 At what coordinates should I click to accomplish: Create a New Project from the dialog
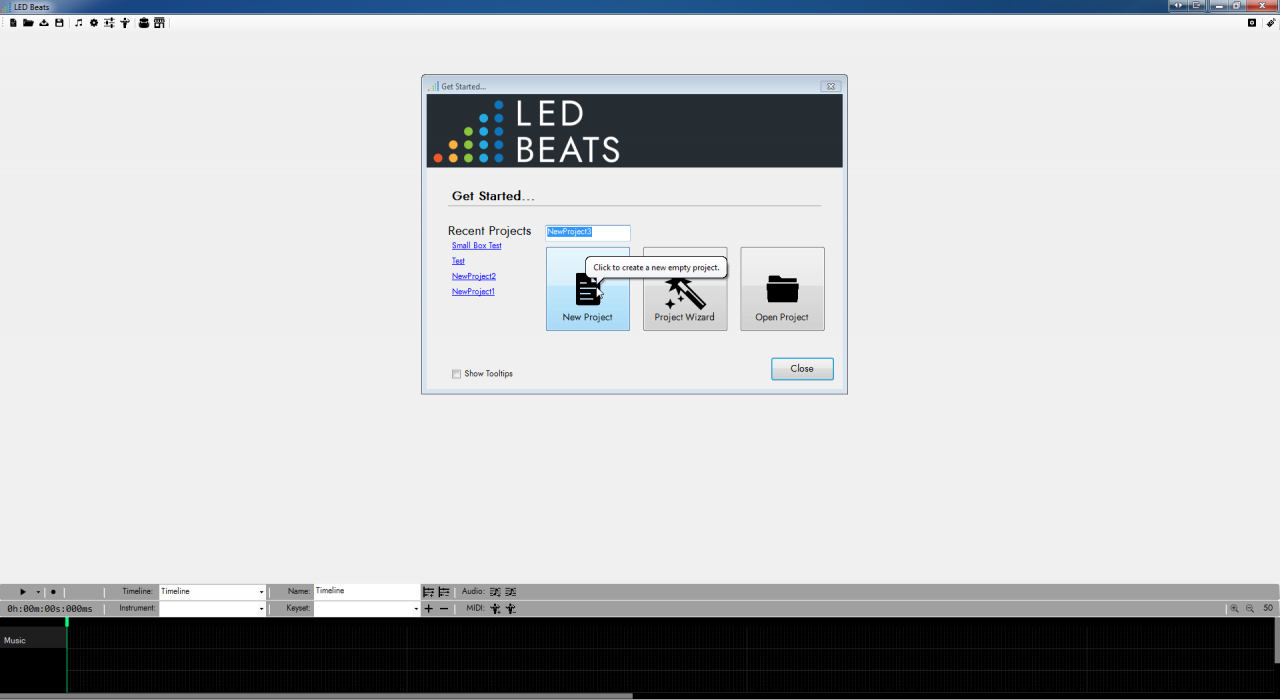pos(588,289)
